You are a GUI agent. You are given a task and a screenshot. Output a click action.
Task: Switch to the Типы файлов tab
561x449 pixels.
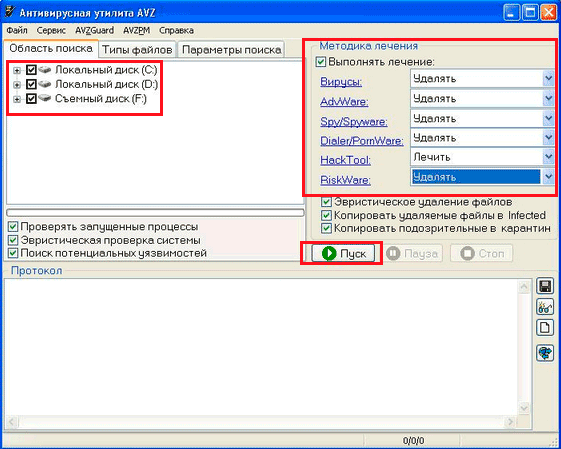pos(137,50)
